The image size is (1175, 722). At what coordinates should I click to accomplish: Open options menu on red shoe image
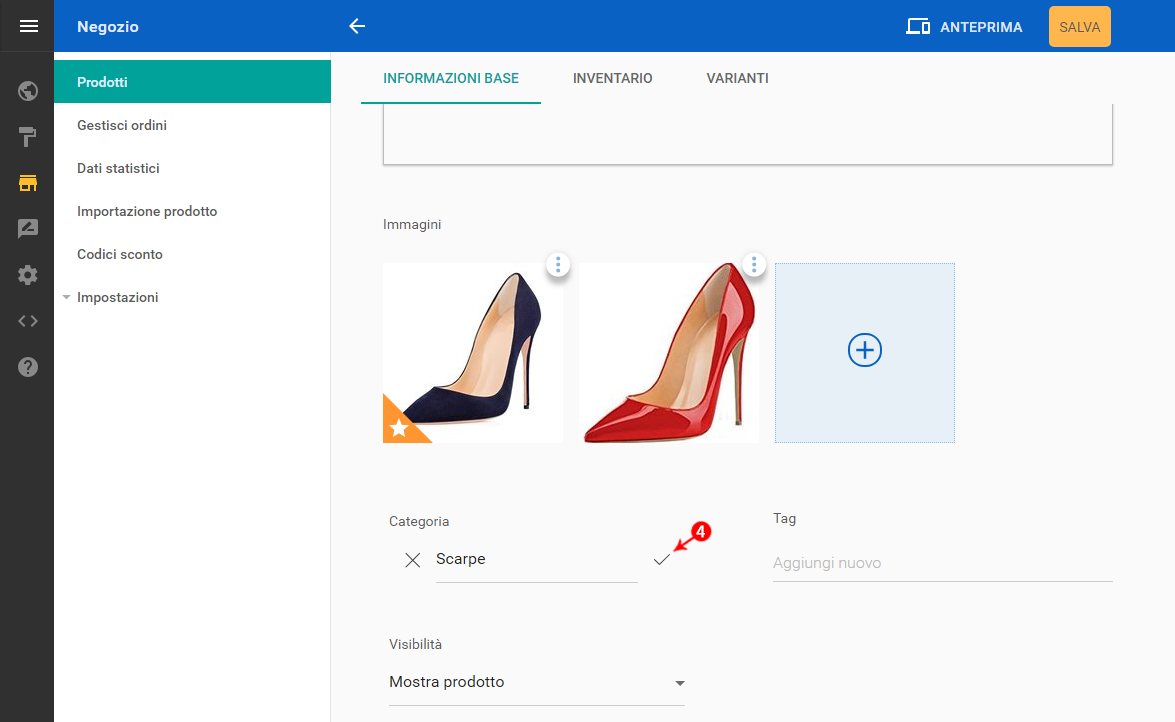point(754,265)
